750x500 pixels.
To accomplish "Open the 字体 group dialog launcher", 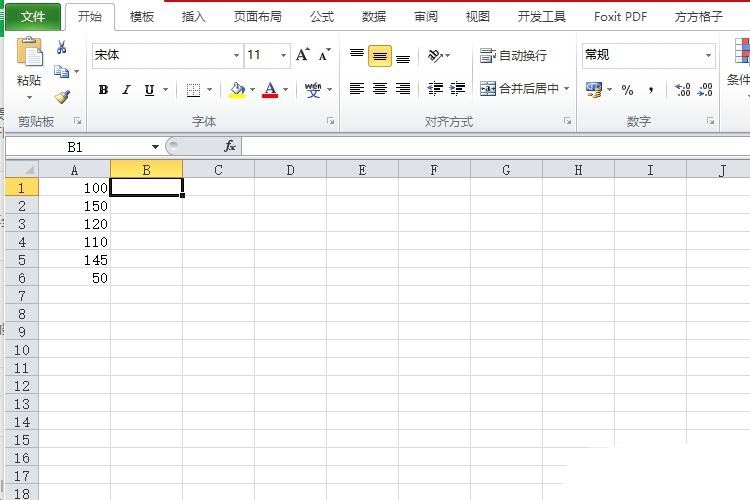I will coord(331,121).
